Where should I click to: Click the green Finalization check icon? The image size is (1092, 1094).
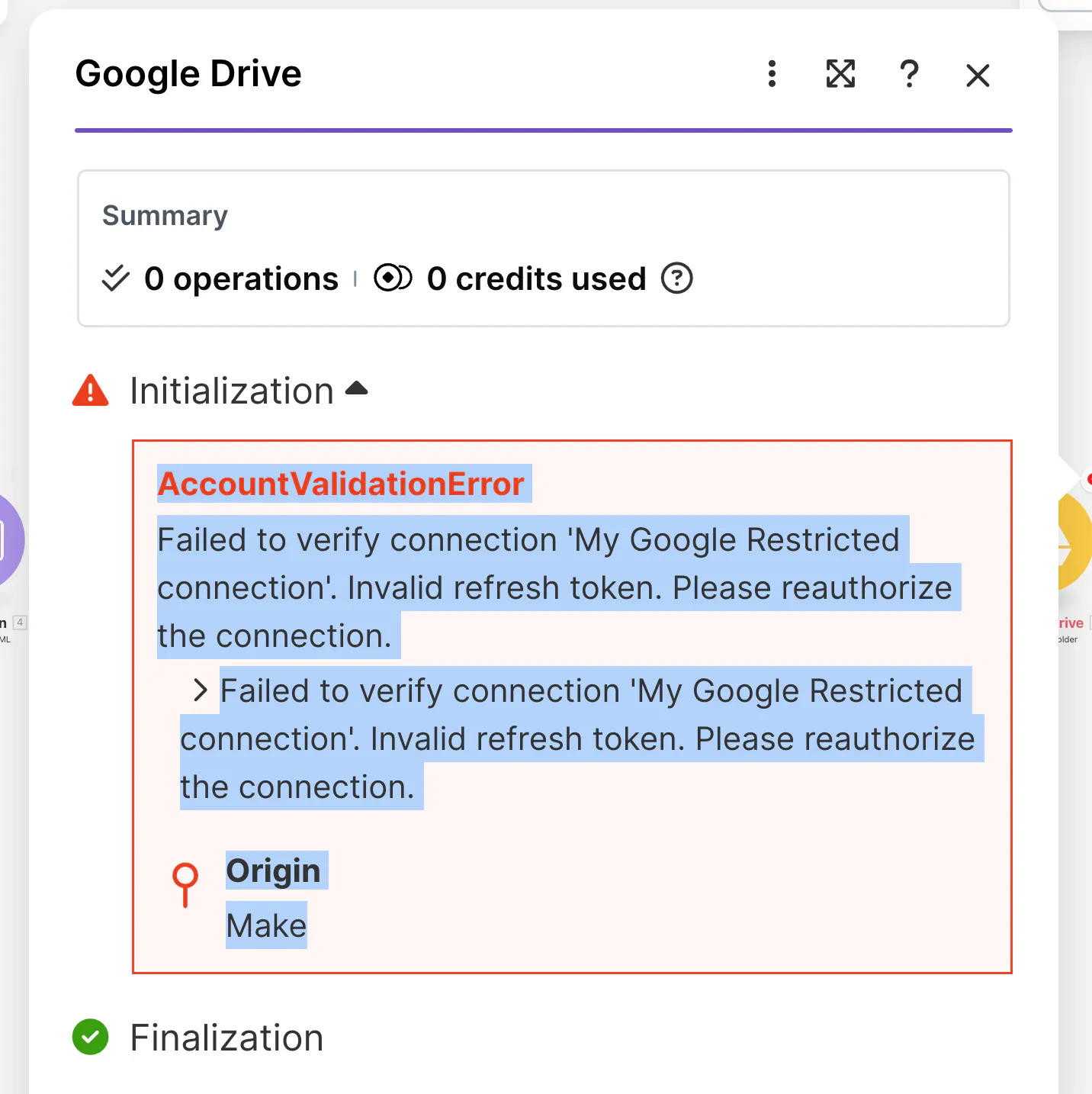point(91,1038)
